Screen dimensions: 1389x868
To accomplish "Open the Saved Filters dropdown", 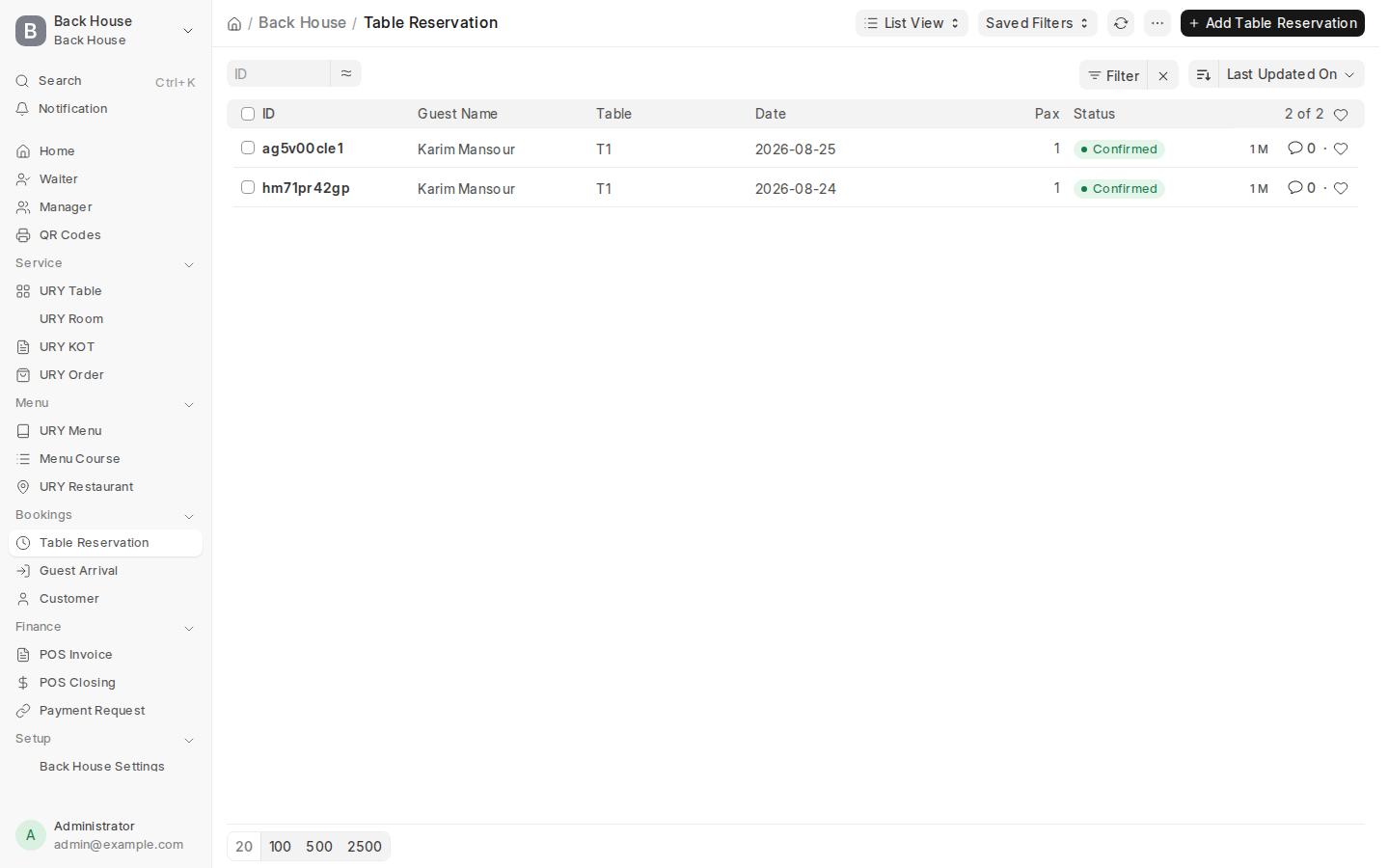I will 1038,23.
